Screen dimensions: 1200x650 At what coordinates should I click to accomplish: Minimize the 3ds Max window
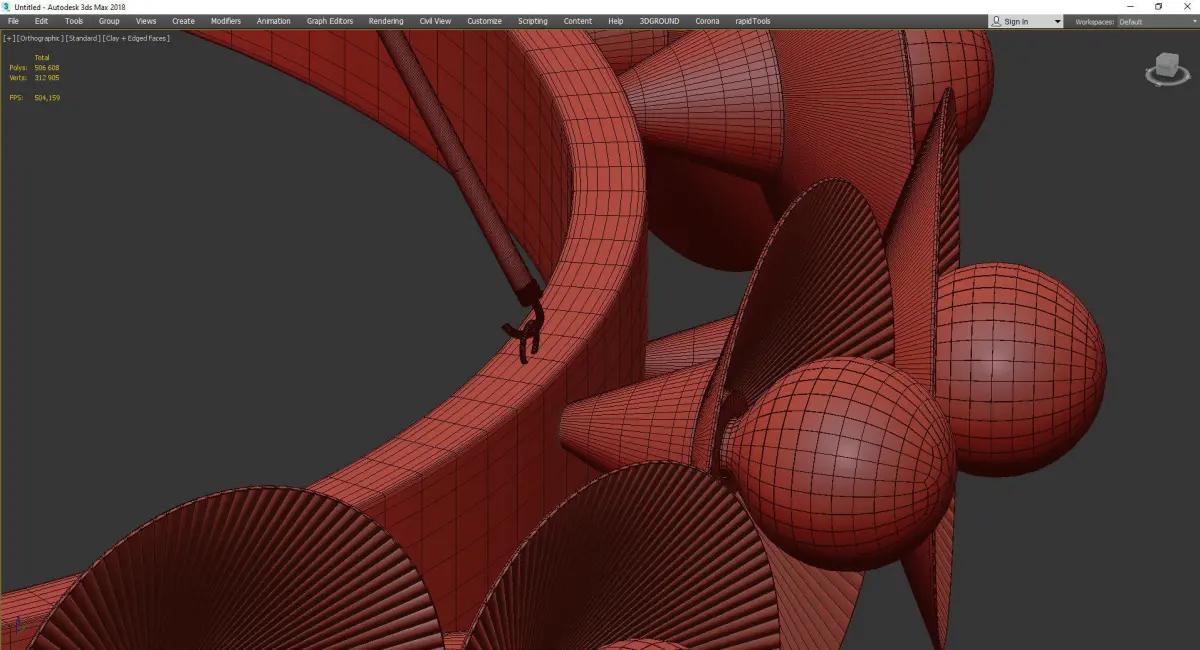coord(1130,7)
